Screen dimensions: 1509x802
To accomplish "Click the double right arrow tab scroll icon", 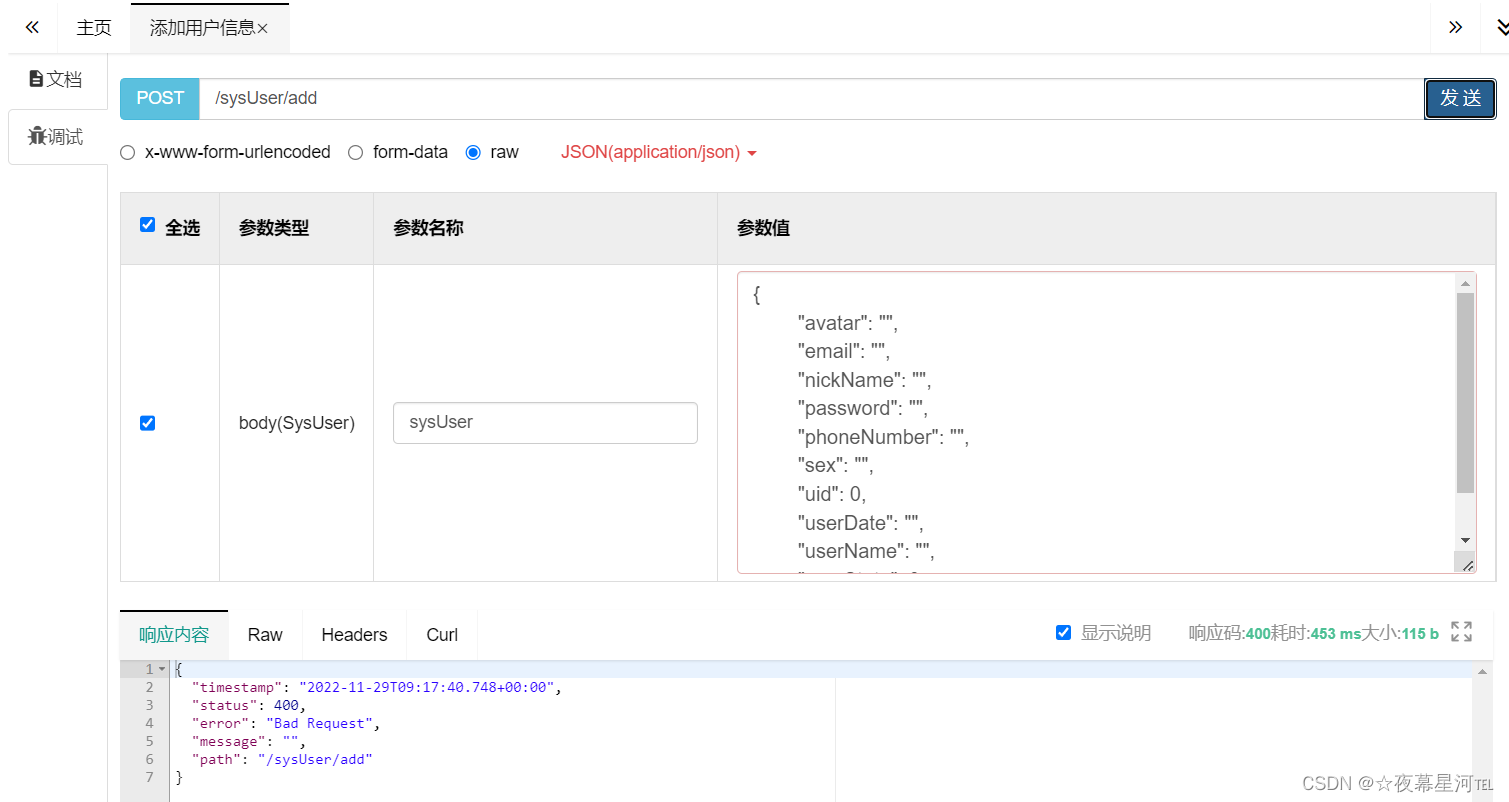I will coord(1455,27).
